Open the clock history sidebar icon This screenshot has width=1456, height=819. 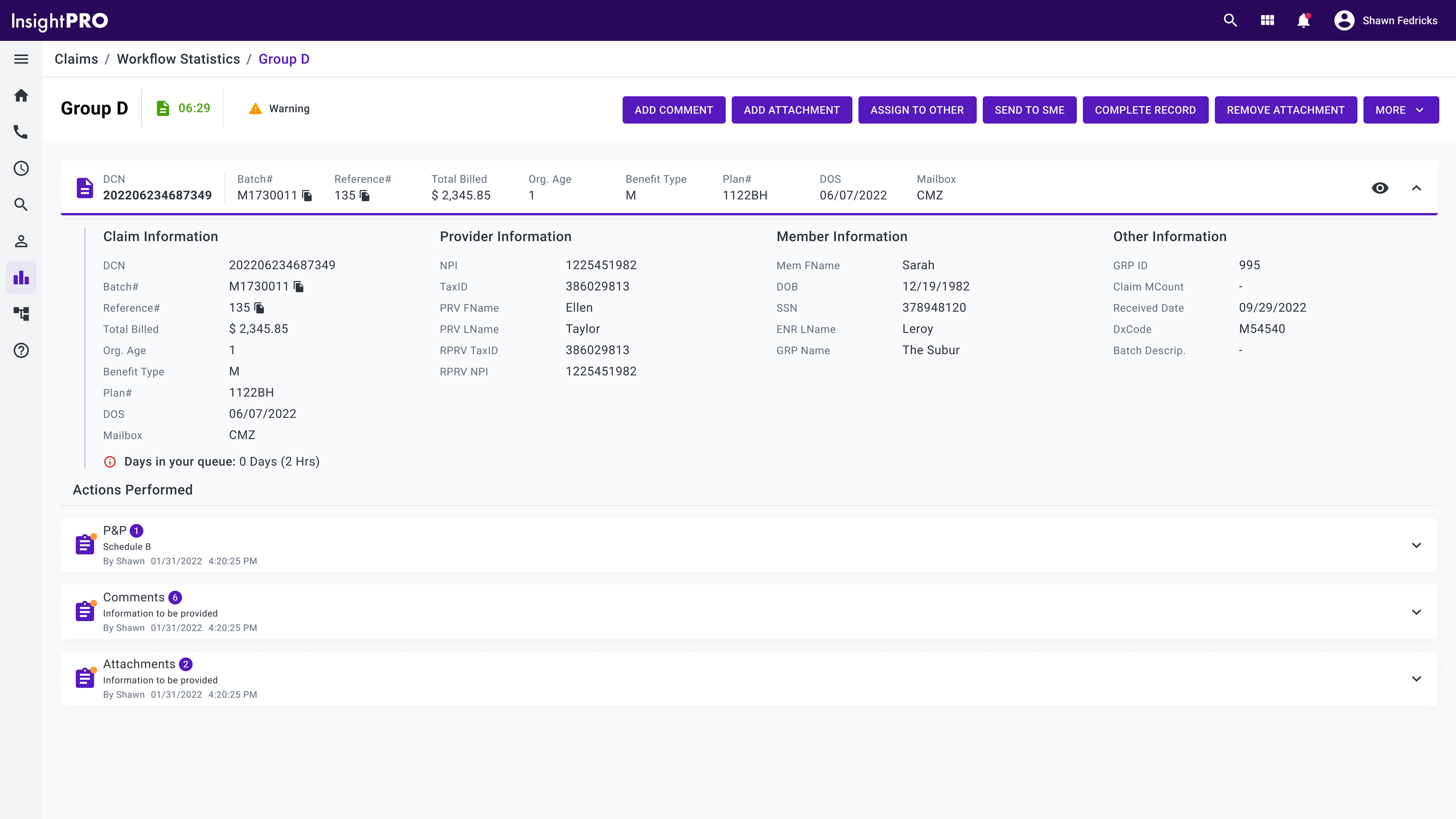click(21, 168)
